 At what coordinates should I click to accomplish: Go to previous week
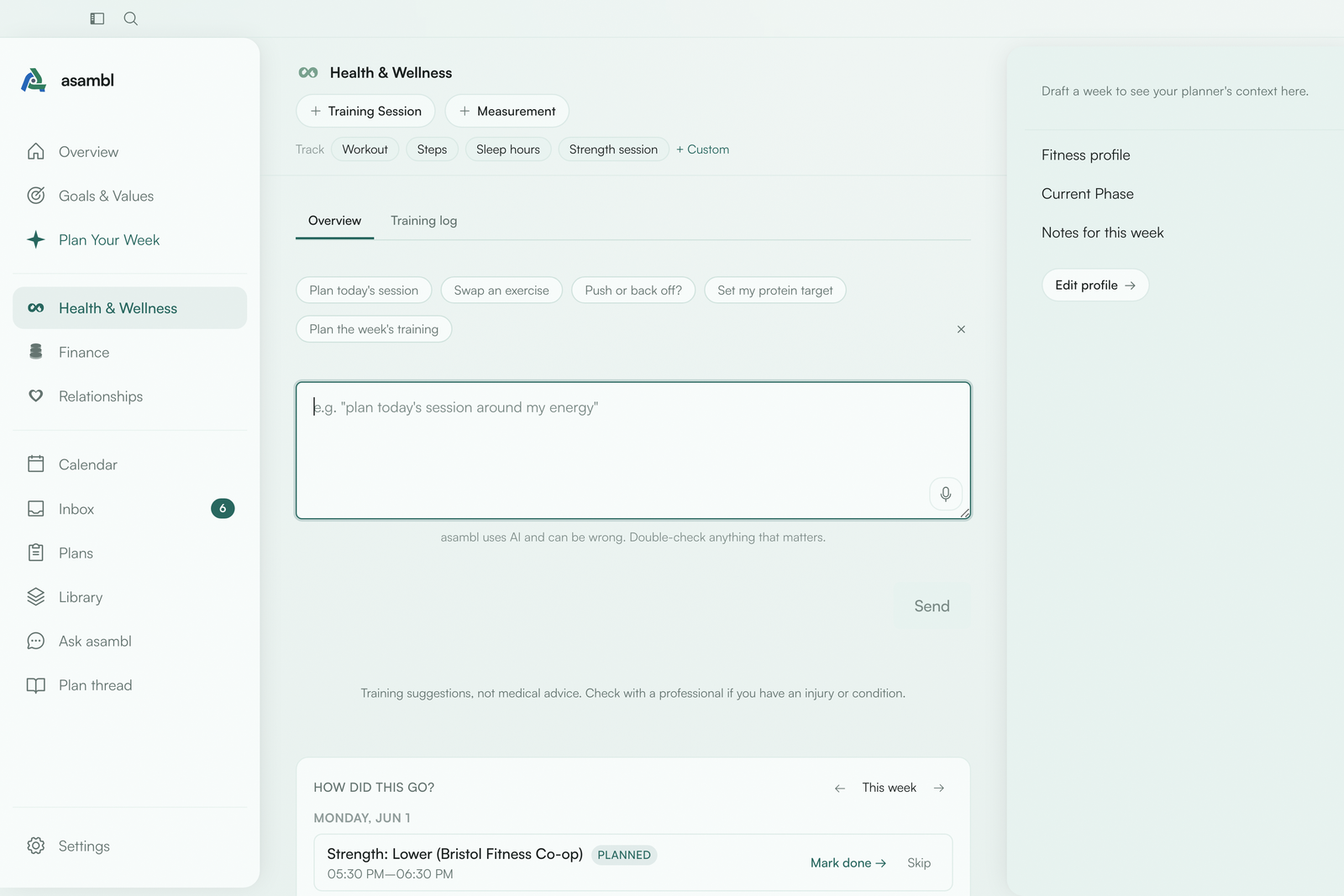click(x=840, y=788)
